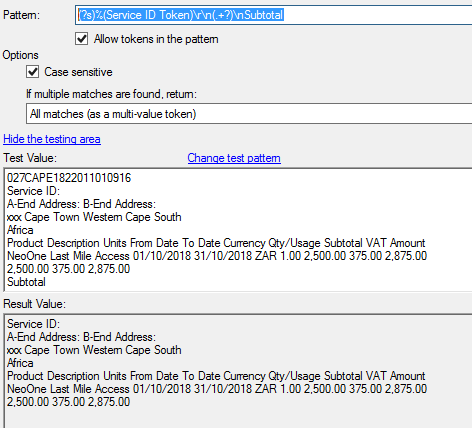The image size is (472, 428).
Task: Click the Allow tokens in the pattern label
Action: [156, 39]
